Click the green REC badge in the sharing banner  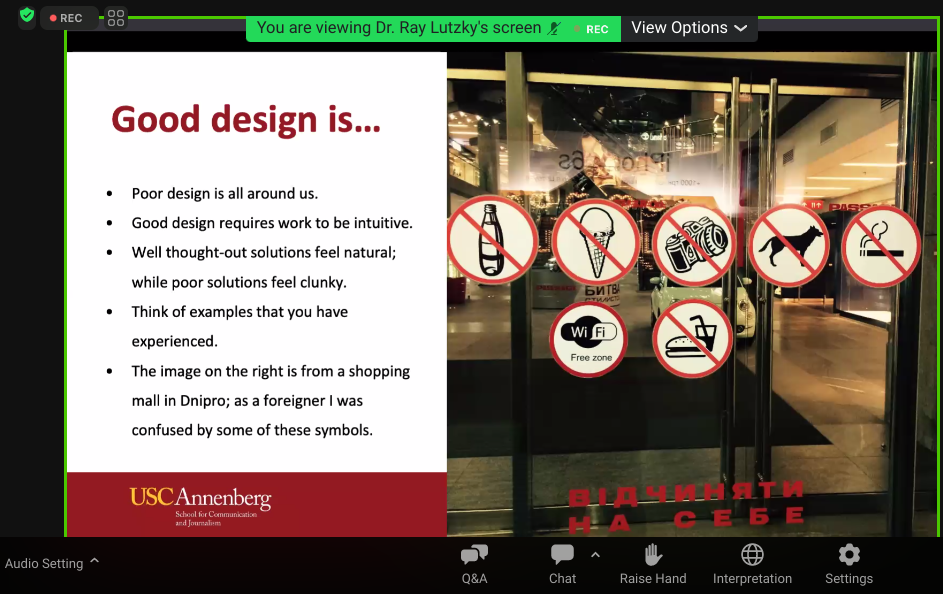(596, 29)
